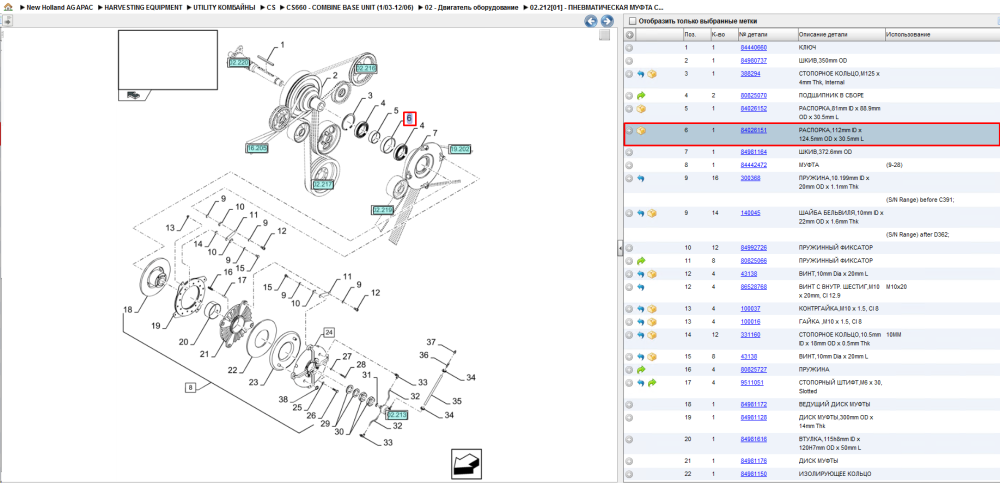Click the box icon for part 140045
The image size is (1000, 483).
(x=652, y=212)
